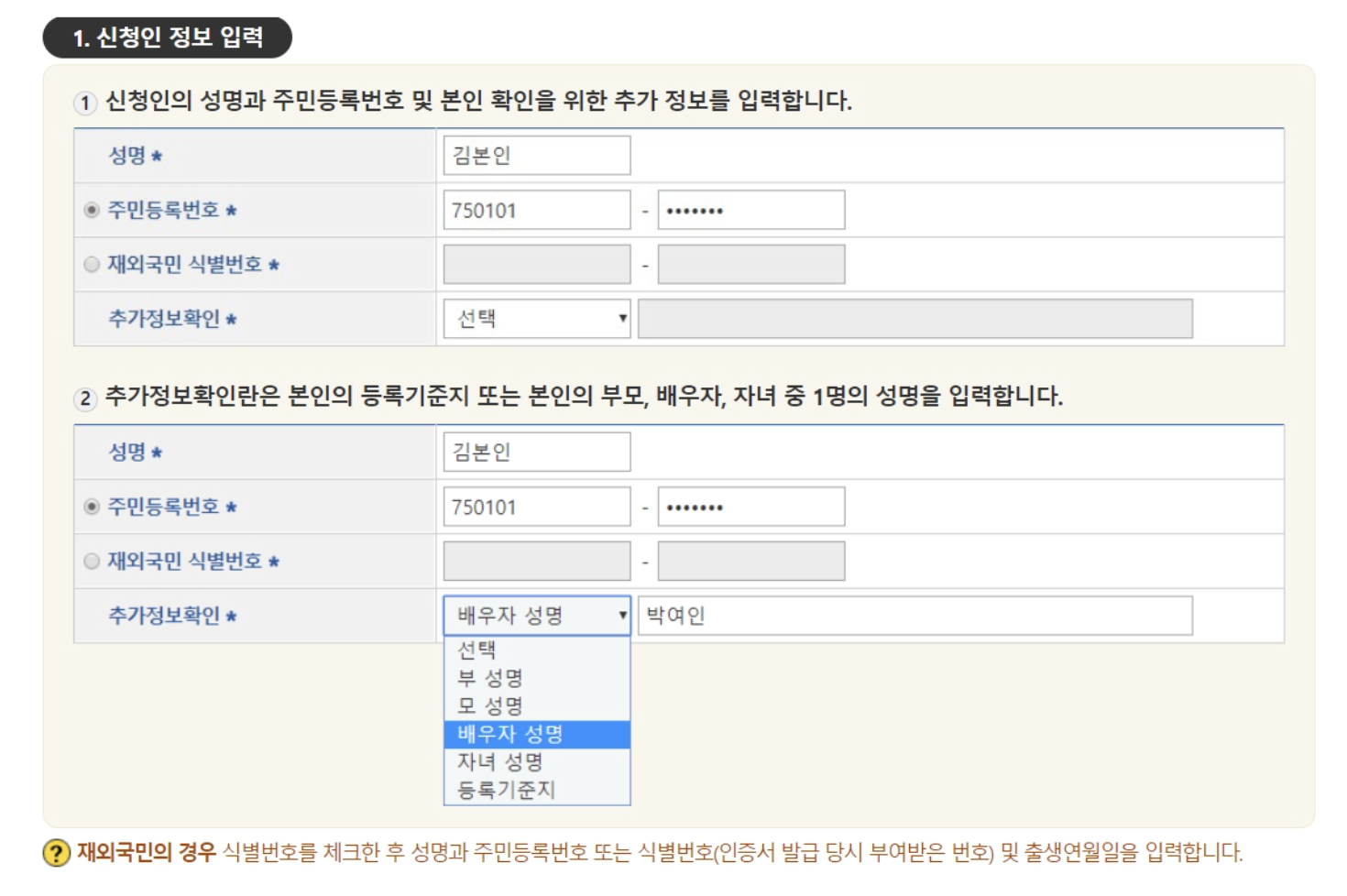
Task: Click 성명 field in second form
Action: click(x=537, y=452)
